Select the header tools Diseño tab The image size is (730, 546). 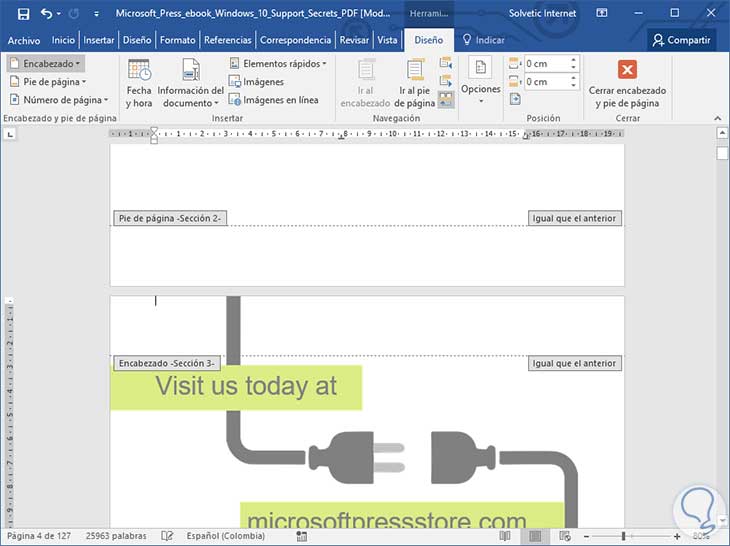(x=429, y=40)
